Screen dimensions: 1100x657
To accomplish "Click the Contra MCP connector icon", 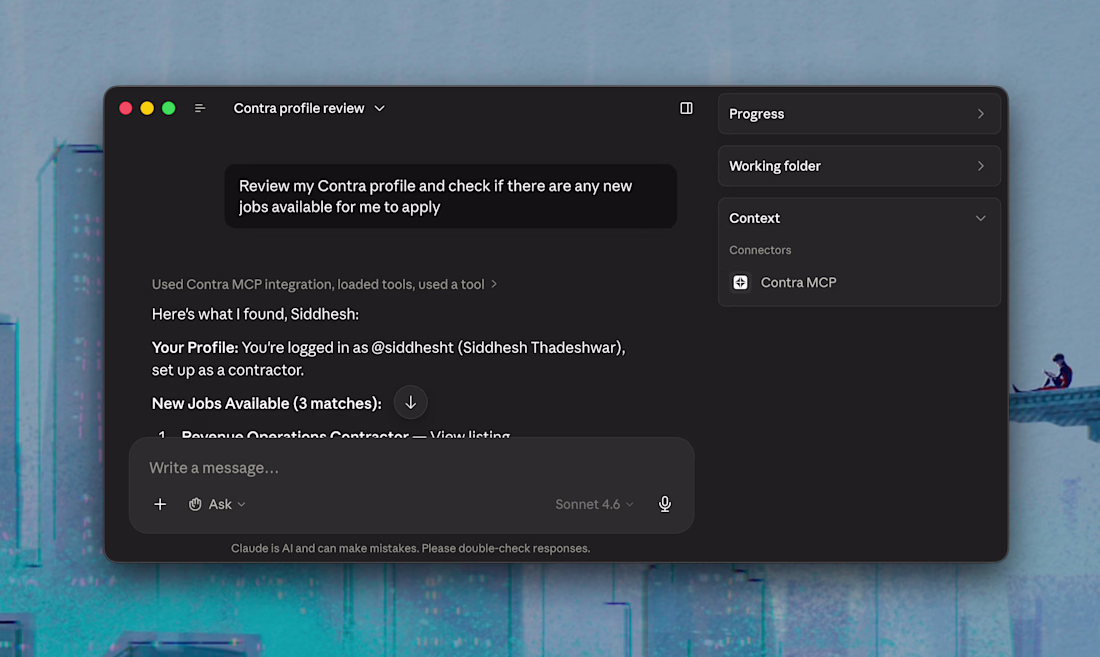I will [x=740, y=283].
